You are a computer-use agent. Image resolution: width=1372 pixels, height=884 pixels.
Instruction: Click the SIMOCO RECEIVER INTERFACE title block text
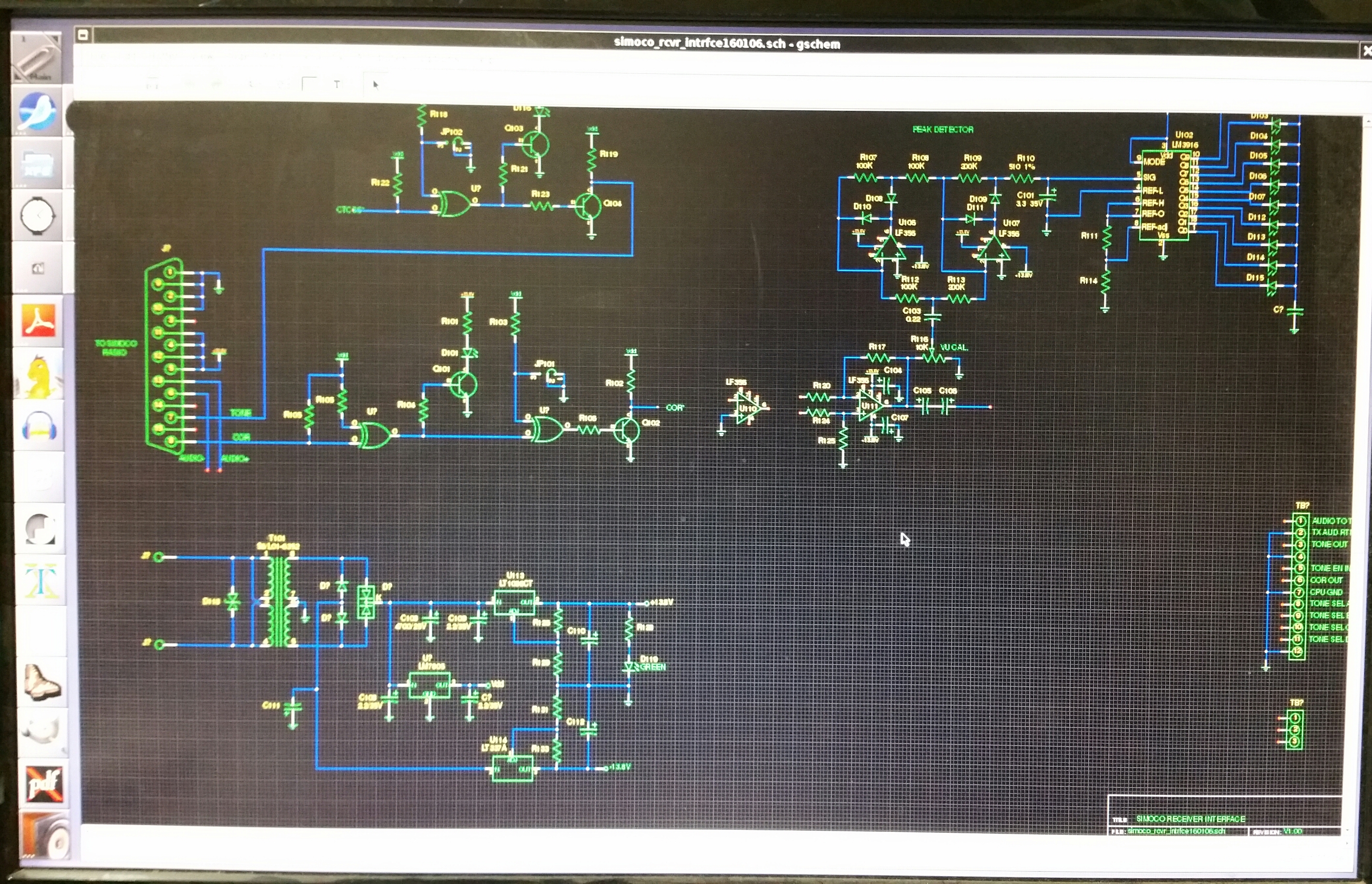[x=1191, y=819]
